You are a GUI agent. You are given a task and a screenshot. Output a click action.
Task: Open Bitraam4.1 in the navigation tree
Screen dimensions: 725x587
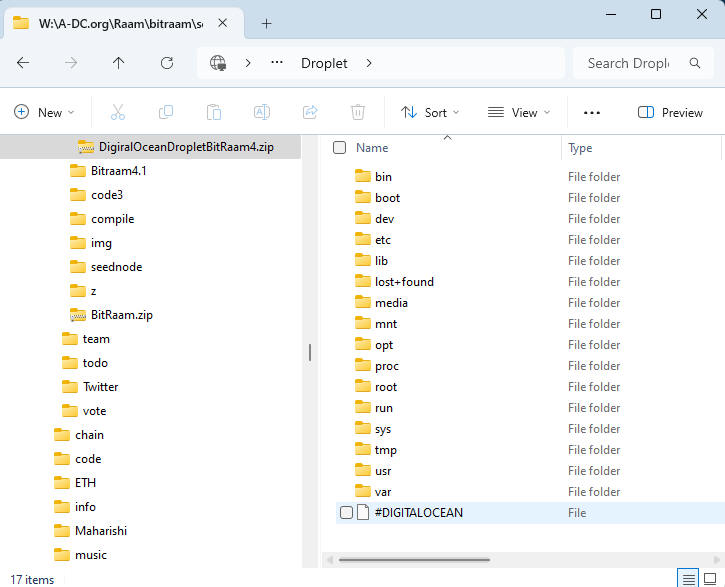tap(118, 171)
